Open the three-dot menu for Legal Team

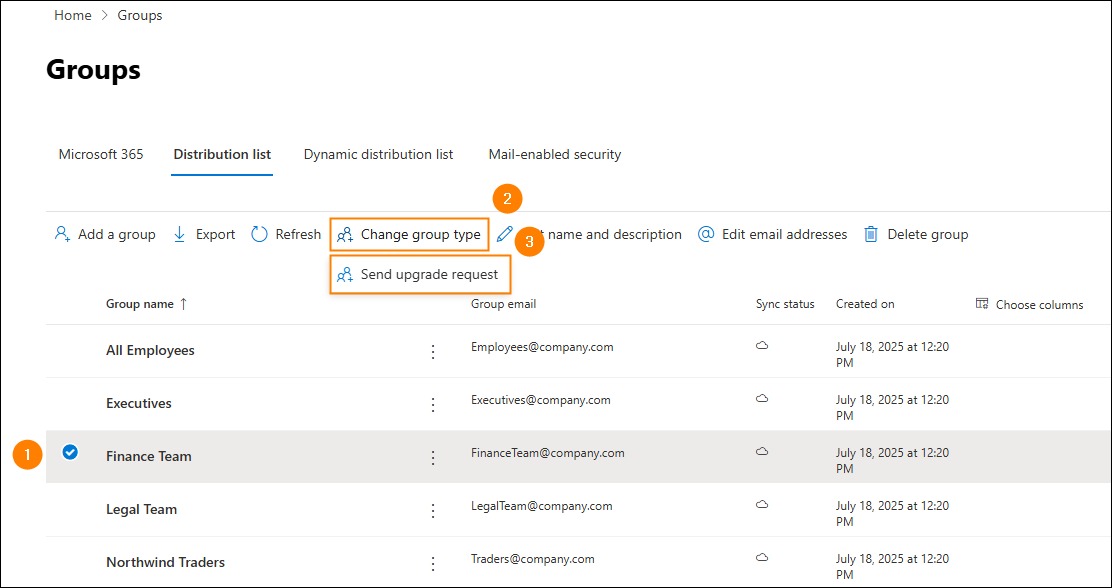pyautogui.click(x=433, y=511)
